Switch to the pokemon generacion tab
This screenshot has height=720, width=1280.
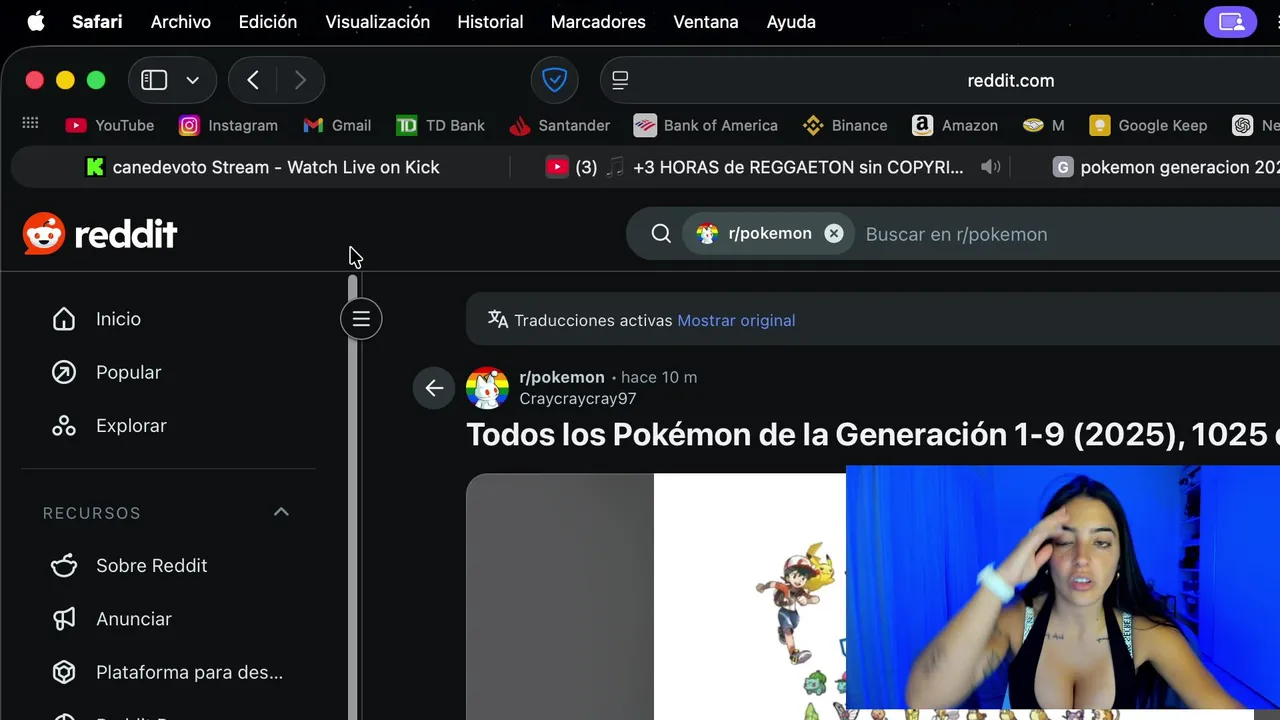click(1165, 167)
